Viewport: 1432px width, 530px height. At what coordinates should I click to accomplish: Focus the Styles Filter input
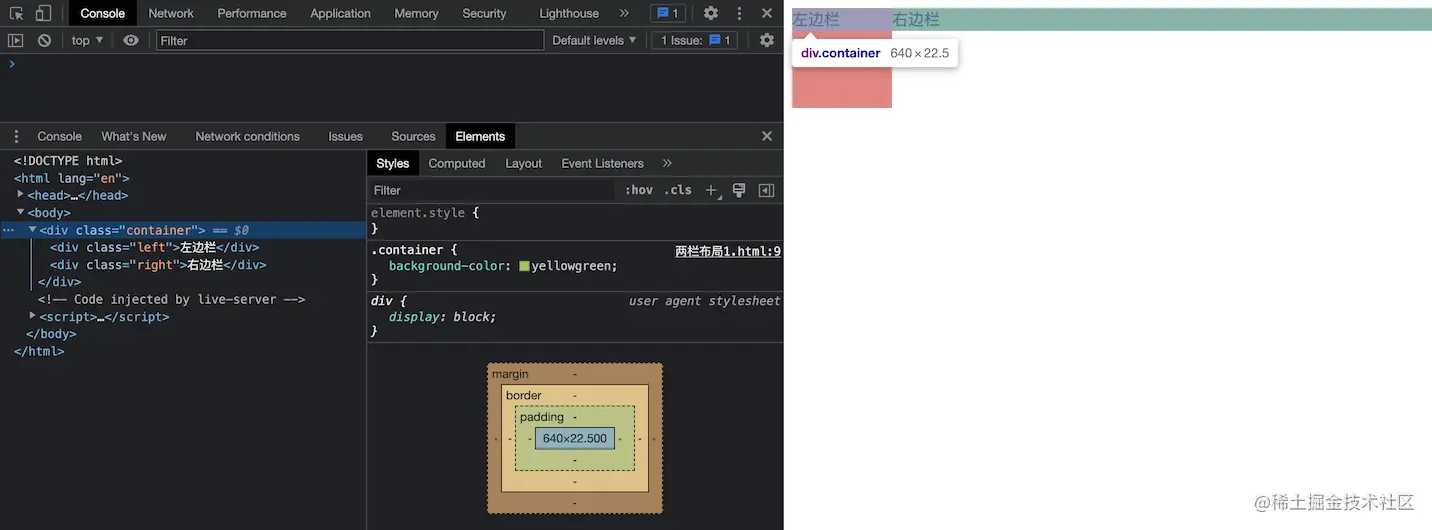point(492,190)
